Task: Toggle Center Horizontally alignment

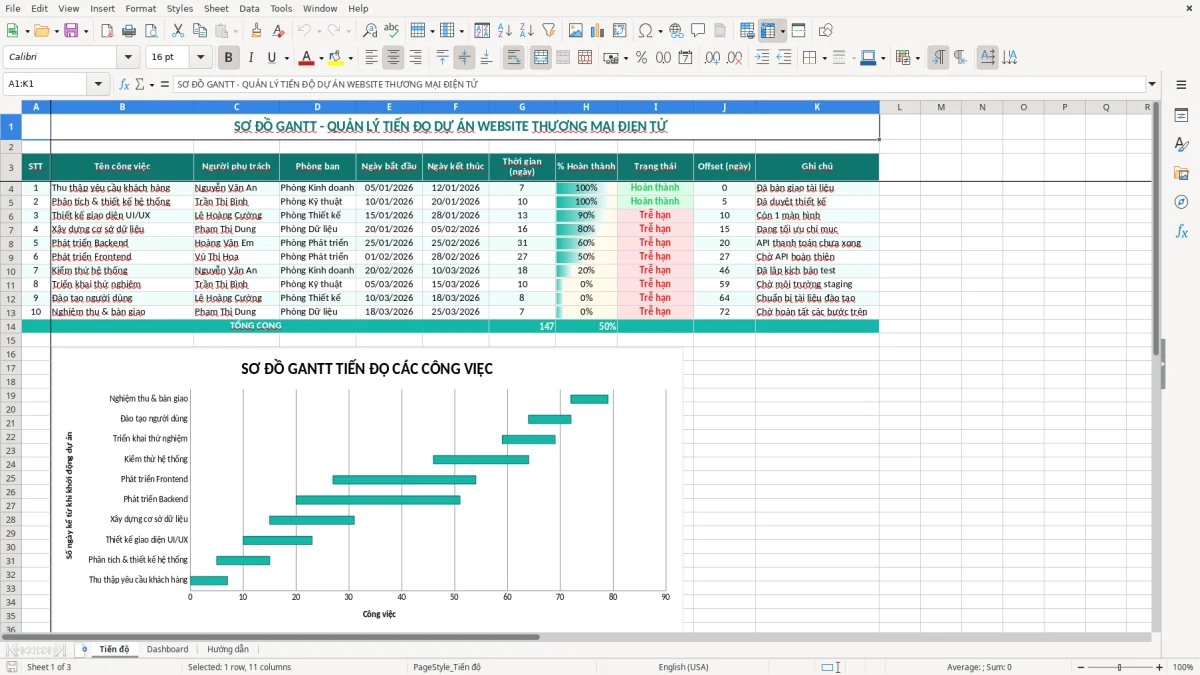Action: click(393, 58)
